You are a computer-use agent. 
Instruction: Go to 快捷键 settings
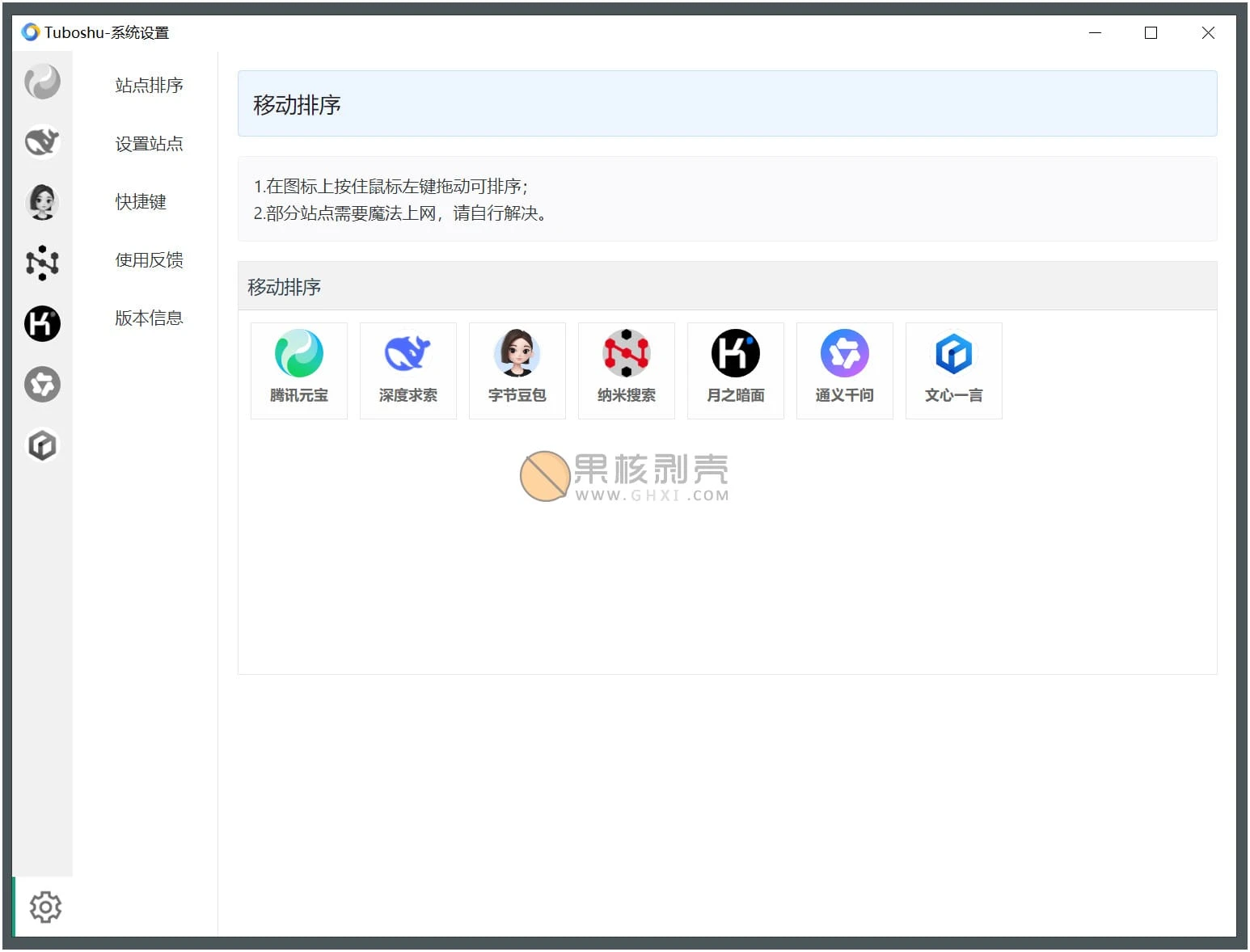click(141, 201)
